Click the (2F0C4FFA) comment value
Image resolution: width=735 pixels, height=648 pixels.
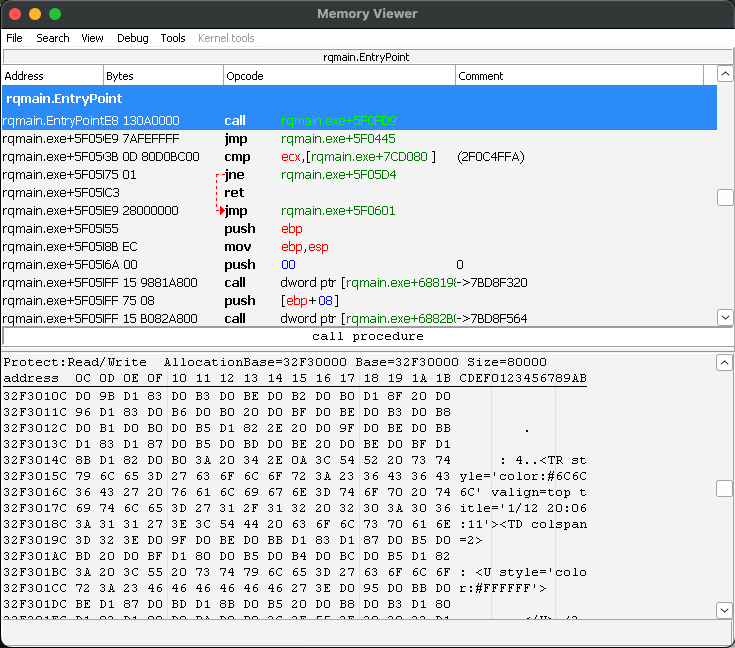pyautogui.click(x=491, y=157)
